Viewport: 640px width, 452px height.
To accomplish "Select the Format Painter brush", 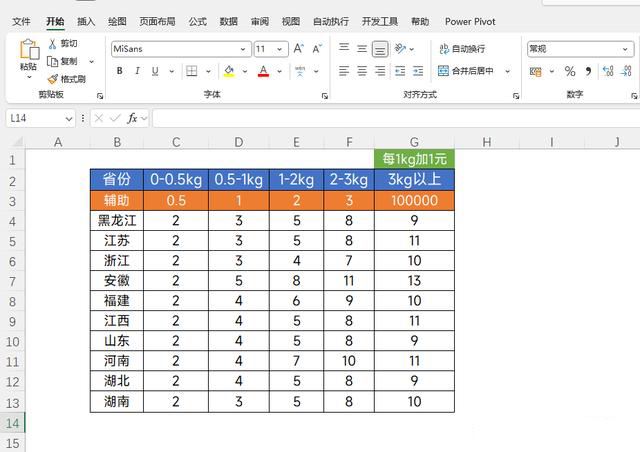I will point(53,79).
